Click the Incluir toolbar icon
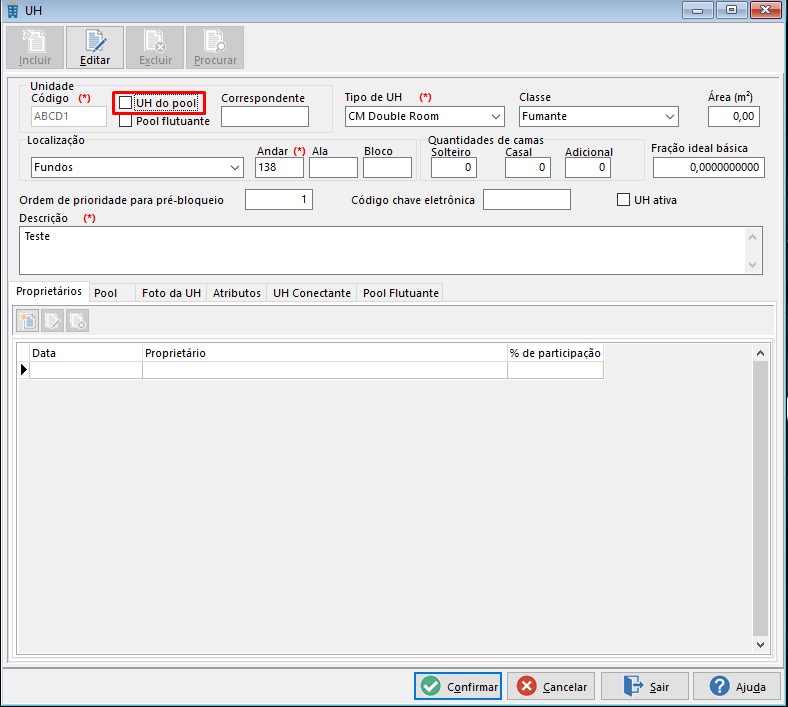The height and width of the screenshot is (707, 788). pyautogui.click(x=35, y=48)
